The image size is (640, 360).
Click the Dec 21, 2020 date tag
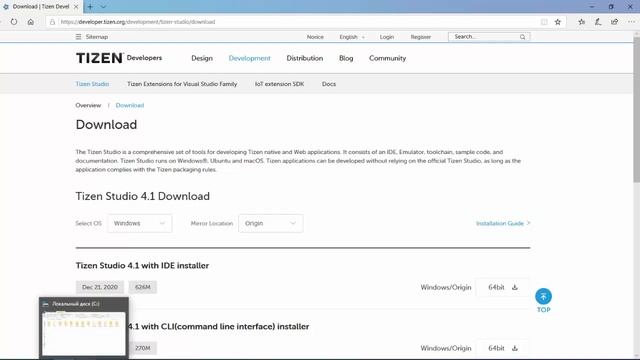[100, 287]
